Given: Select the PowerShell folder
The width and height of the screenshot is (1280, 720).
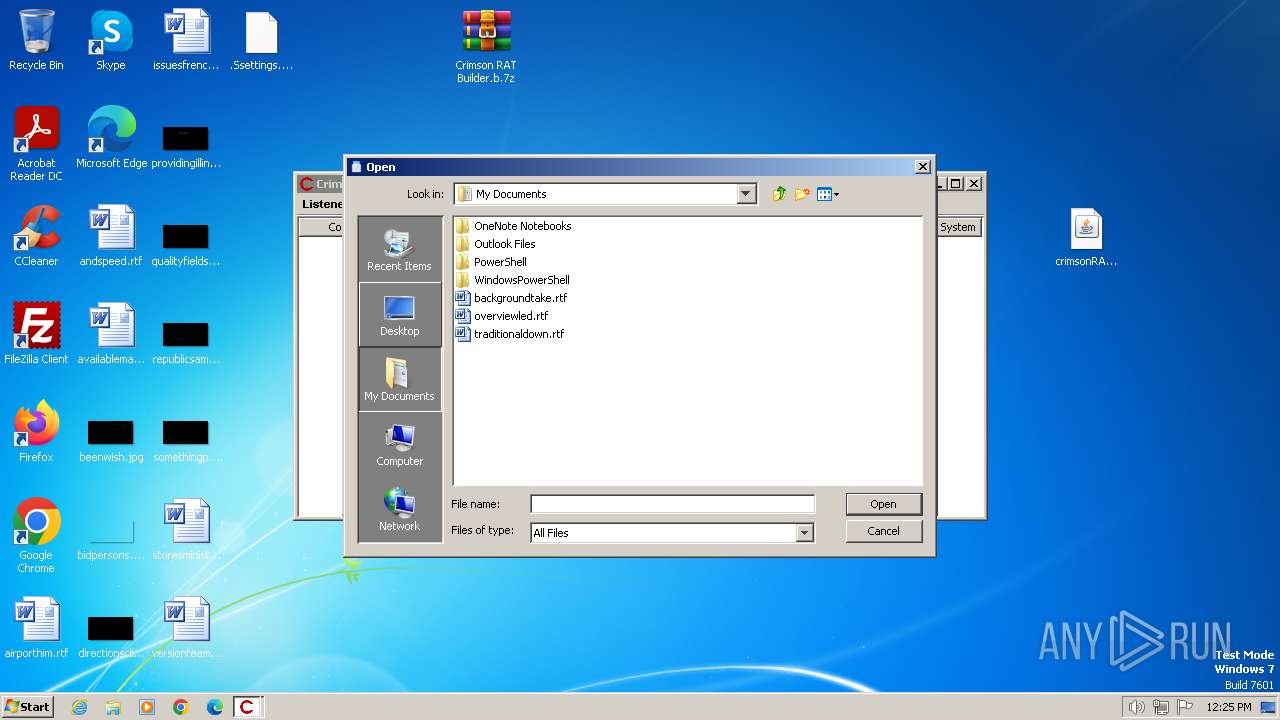Looking at the screenshot, I should [491, 262].
